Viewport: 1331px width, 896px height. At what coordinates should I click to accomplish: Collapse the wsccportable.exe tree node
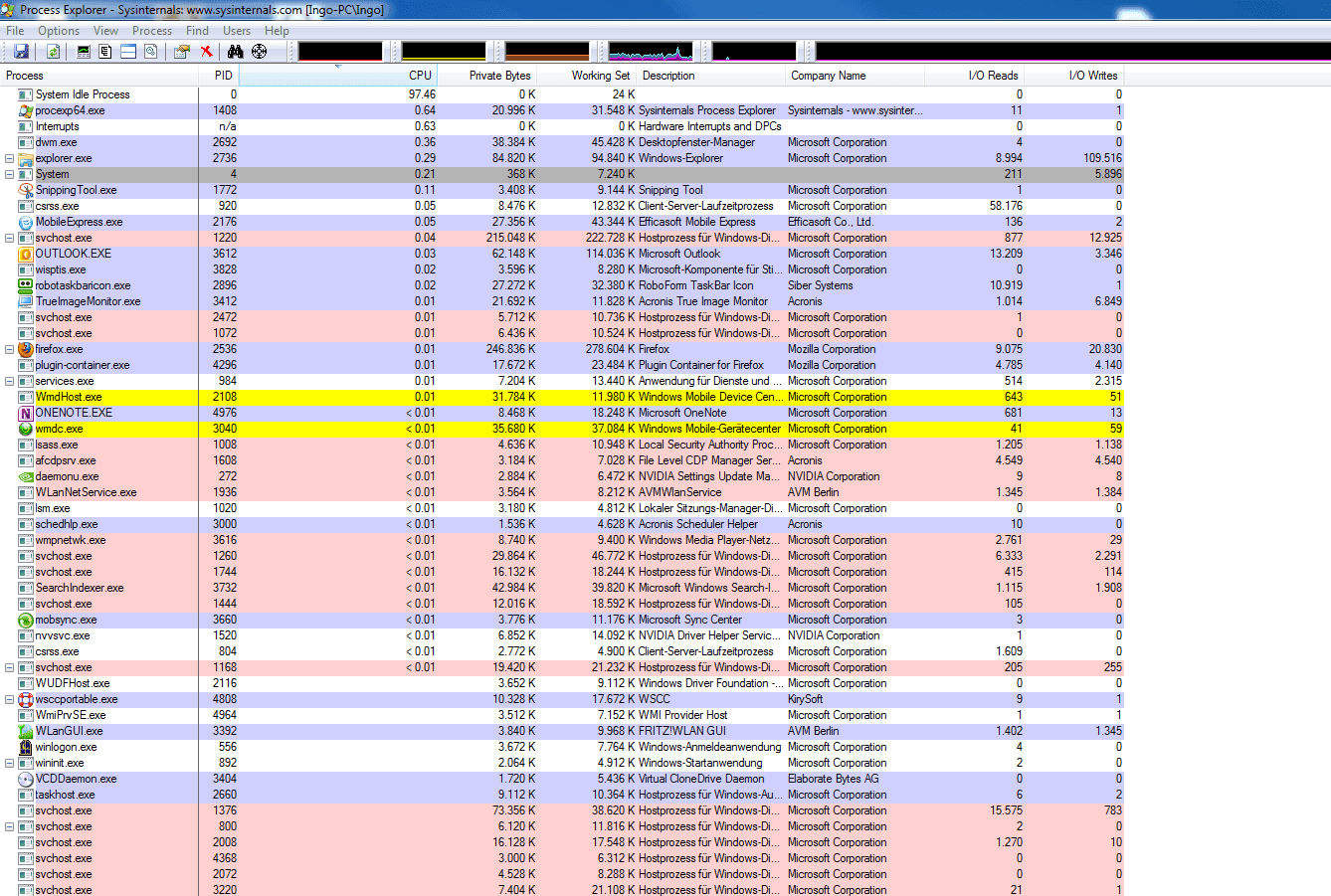[x=10, y=699]
